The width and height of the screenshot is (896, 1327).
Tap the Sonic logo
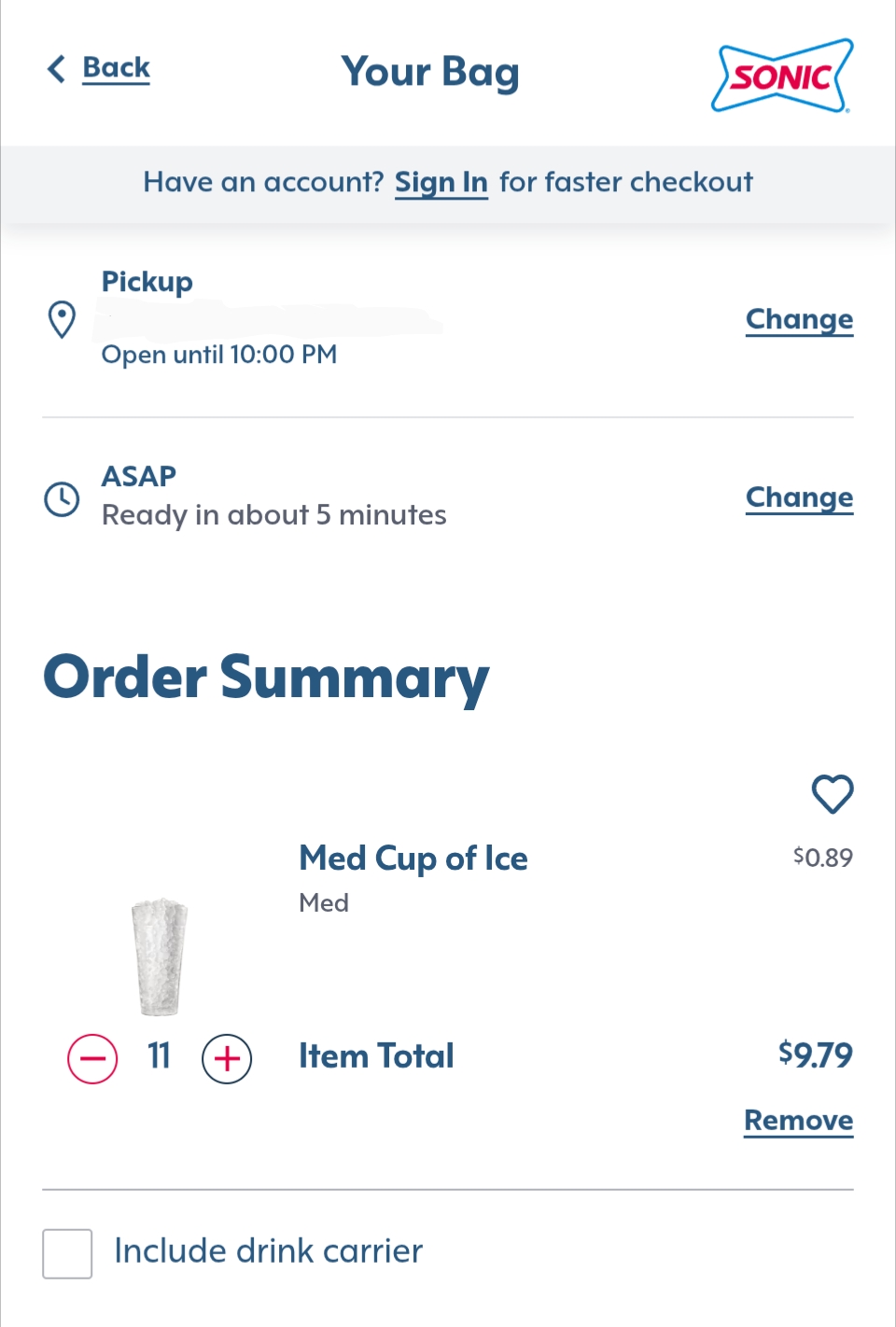(782, 76)
